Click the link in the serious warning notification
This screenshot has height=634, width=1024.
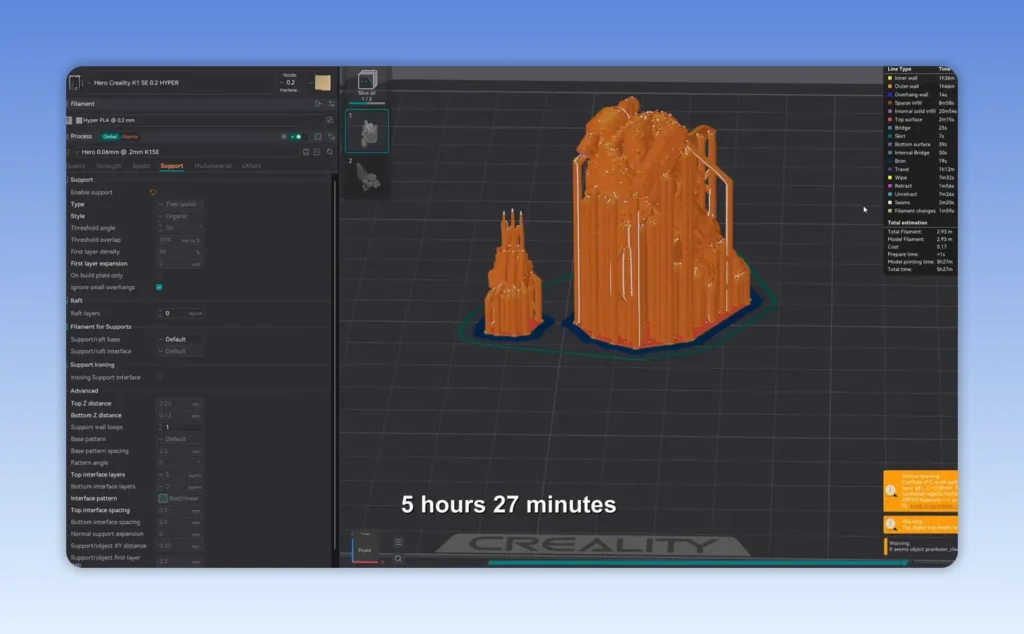[x=933, y=507]
